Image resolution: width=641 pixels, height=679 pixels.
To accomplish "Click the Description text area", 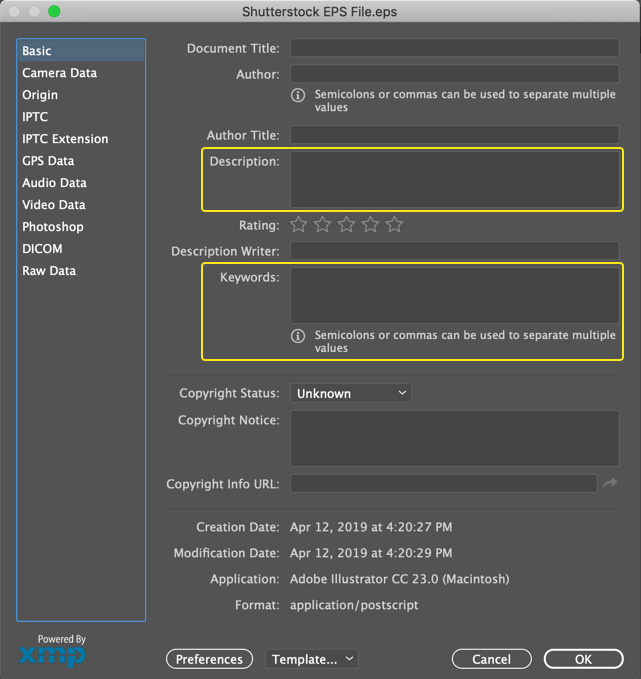I will point(455,179).
